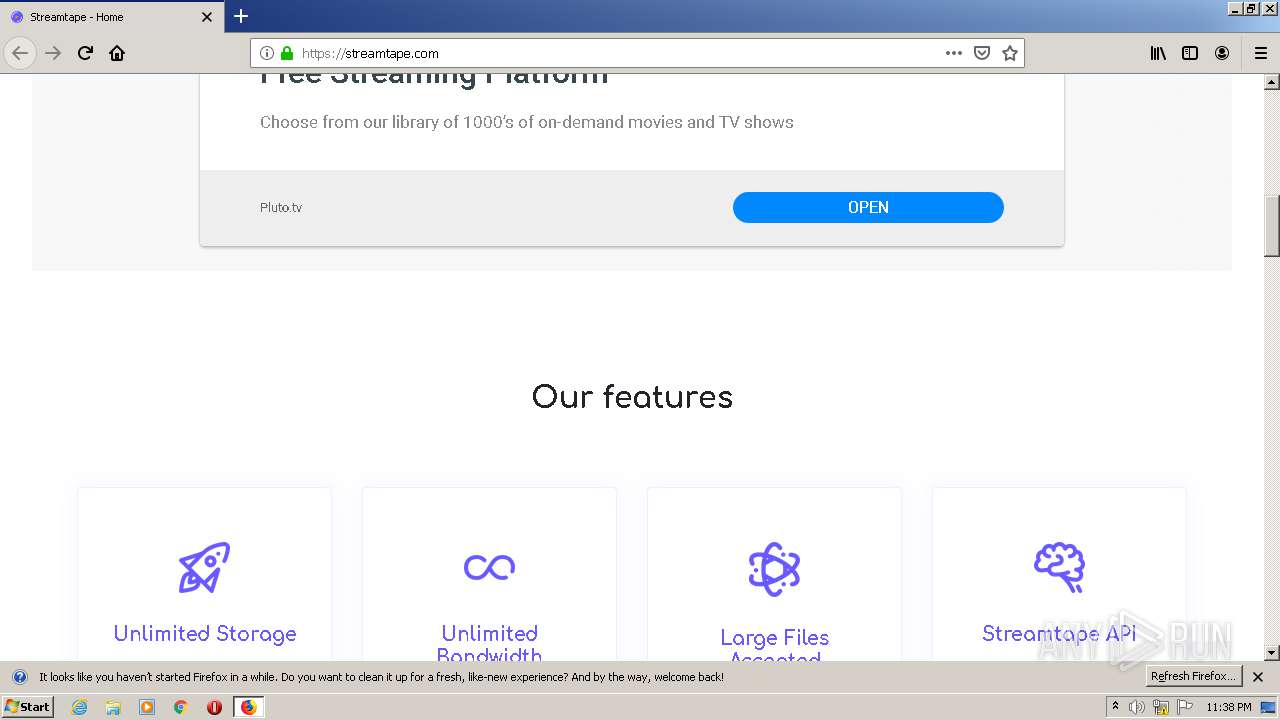Image resolution: width=1280 pixels, height=720 pixels.
Task: Launch Internet Explorer from taskbar
Action: tap(79, 707)
